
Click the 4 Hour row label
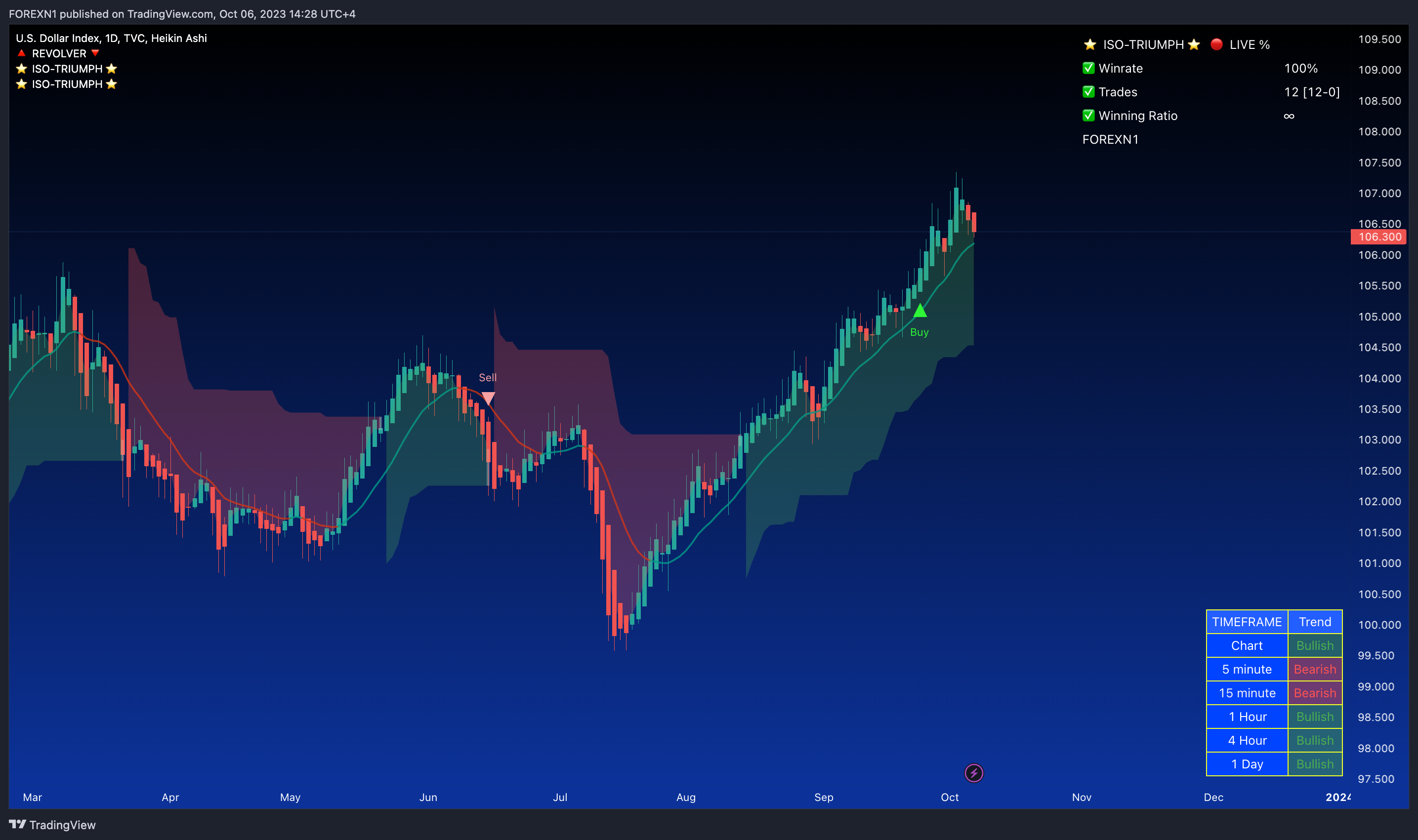[1247, 740]
